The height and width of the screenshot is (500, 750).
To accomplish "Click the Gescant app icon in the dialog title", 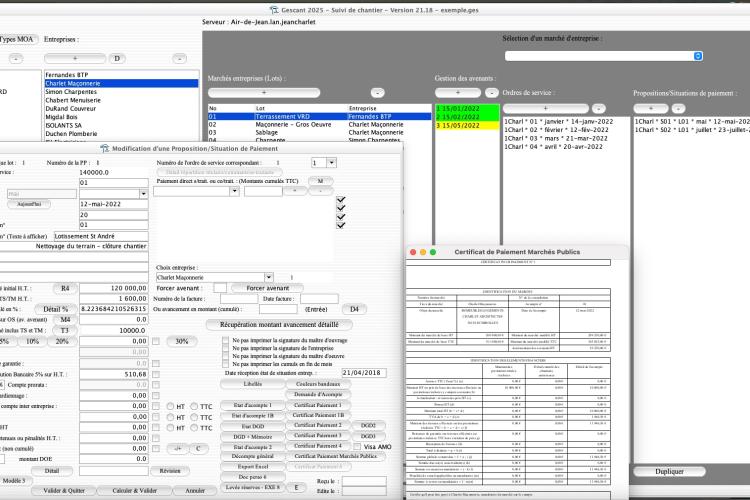I will [104, 148].
